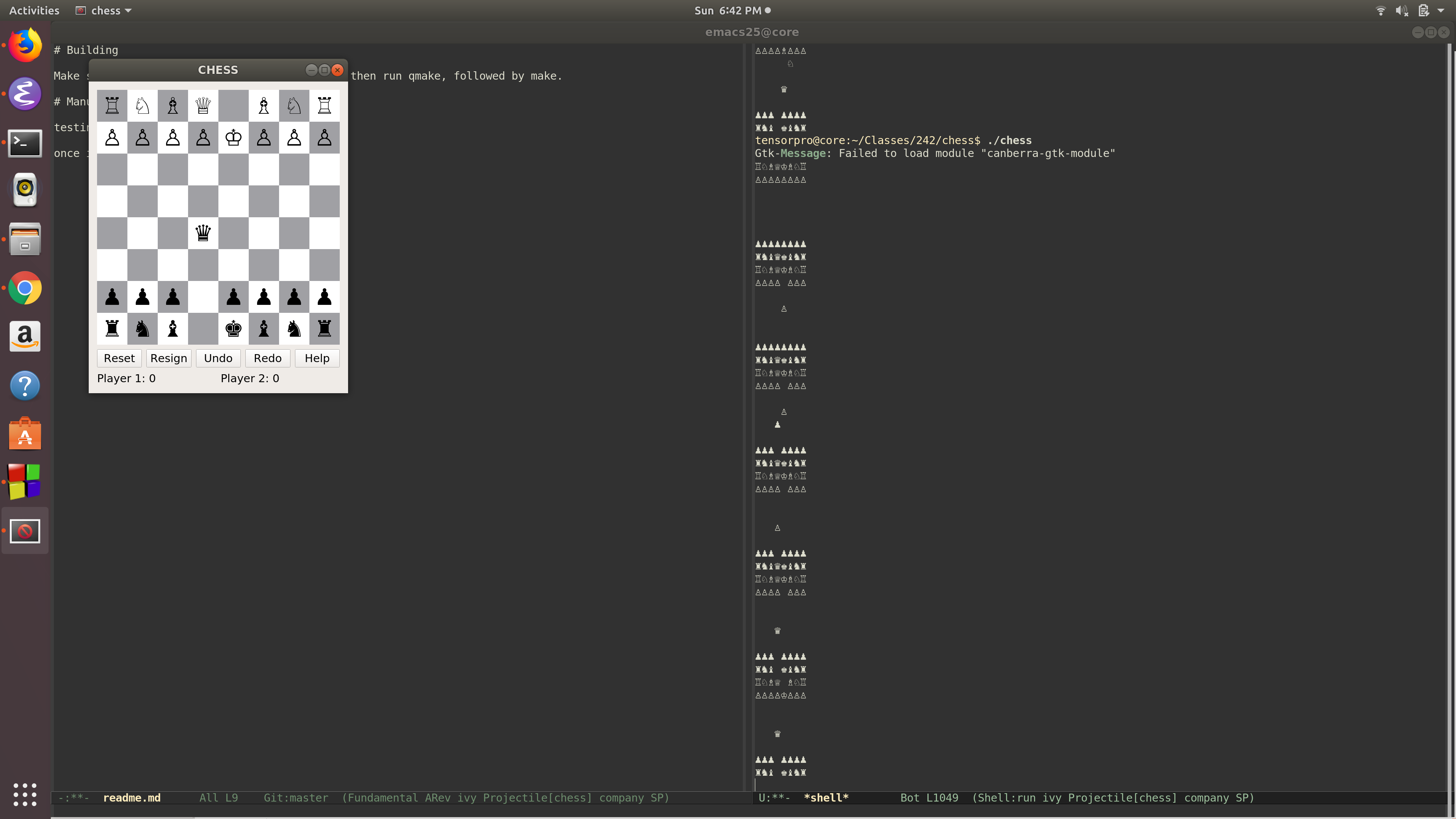This screenshot has height=819, width=1456.
Task: Click the Resign button
Action: coord(168,358)
